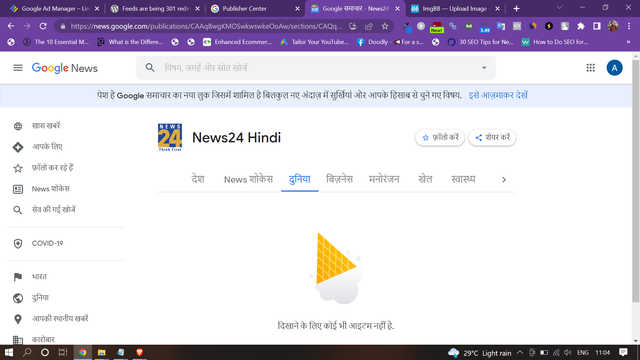Open Task View on taskbar
This screenshot has width=640, height=360.
pos(62,352)
